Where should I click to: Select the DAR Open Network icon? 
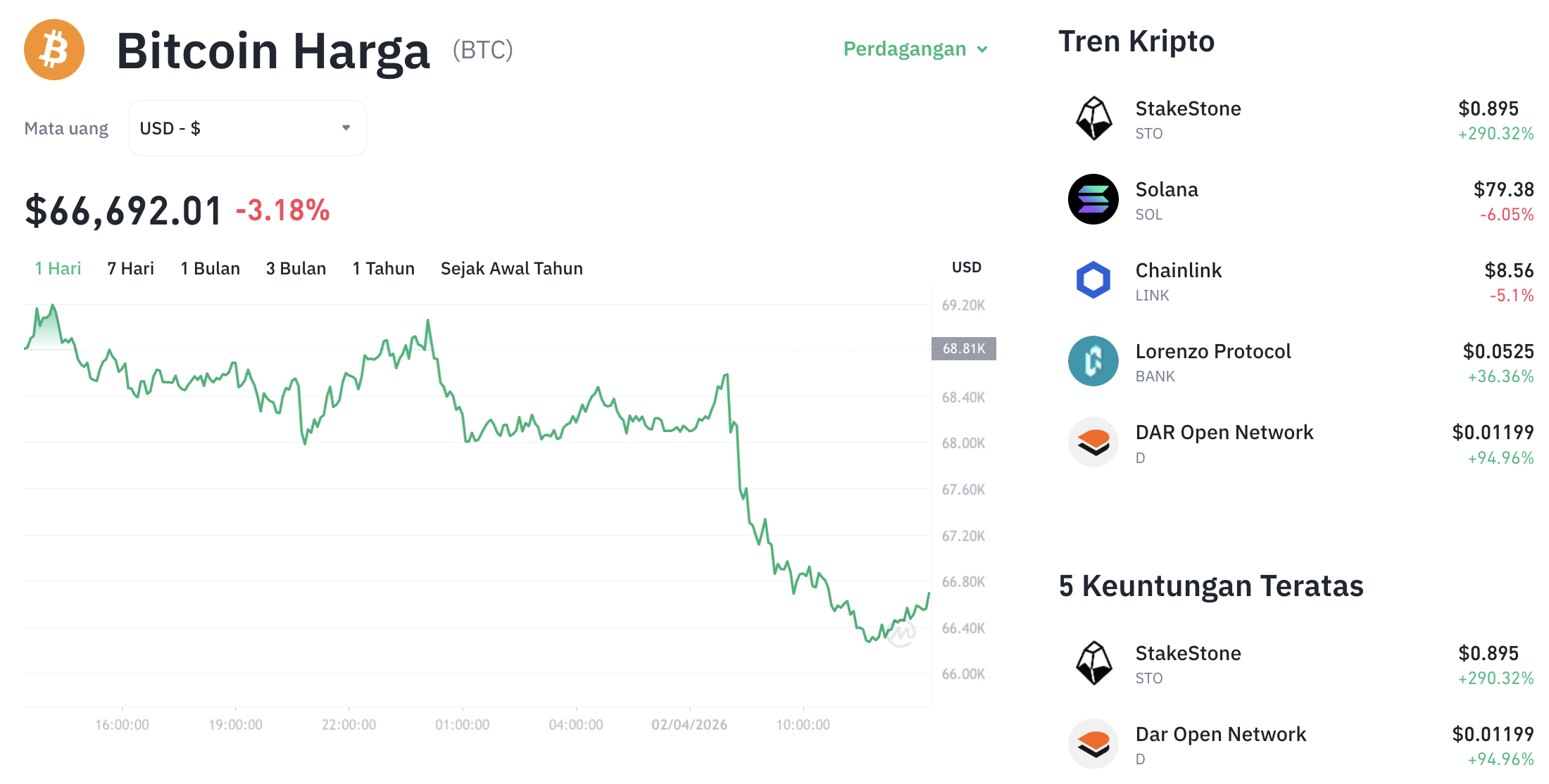coord(1093,442)
